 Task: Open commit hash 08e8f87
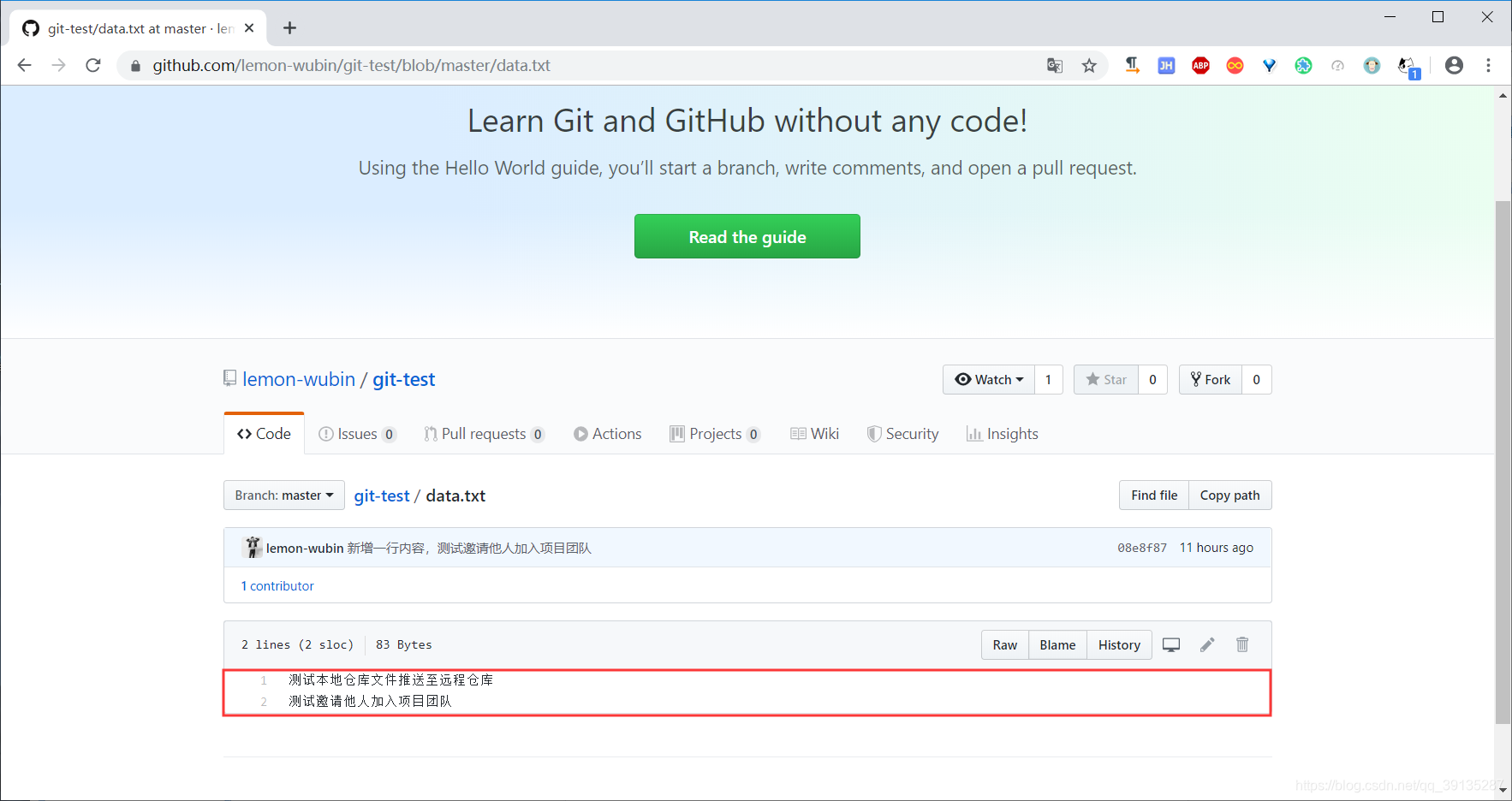coord(1142,548)
